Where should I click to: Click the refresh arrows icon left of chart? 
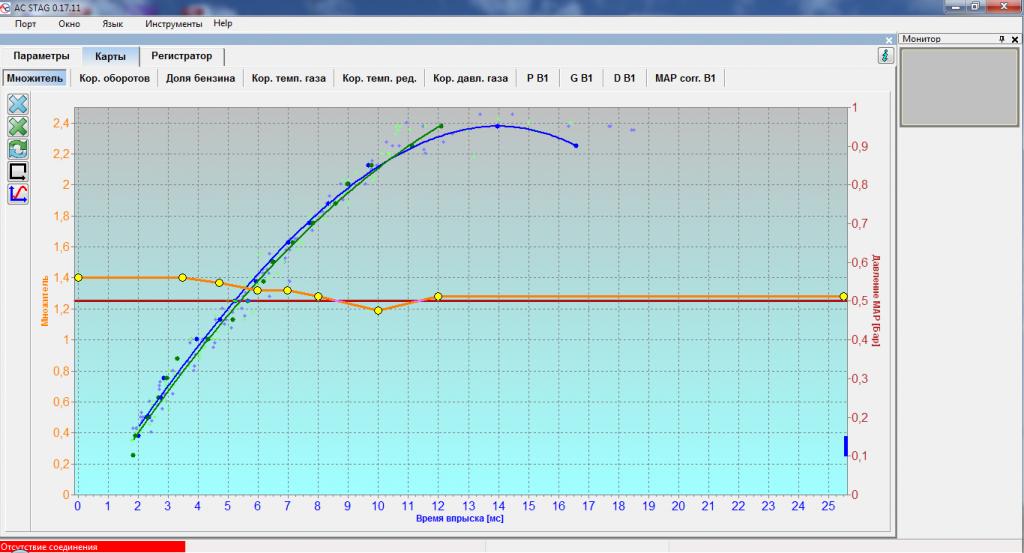(18, 149)
